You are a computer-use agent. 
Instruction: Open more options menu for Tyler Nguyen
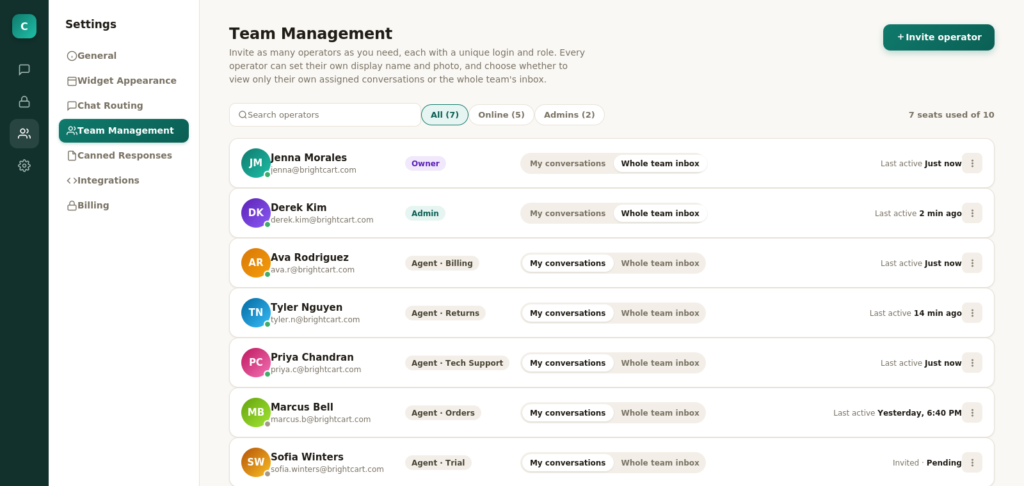(972, 313)
